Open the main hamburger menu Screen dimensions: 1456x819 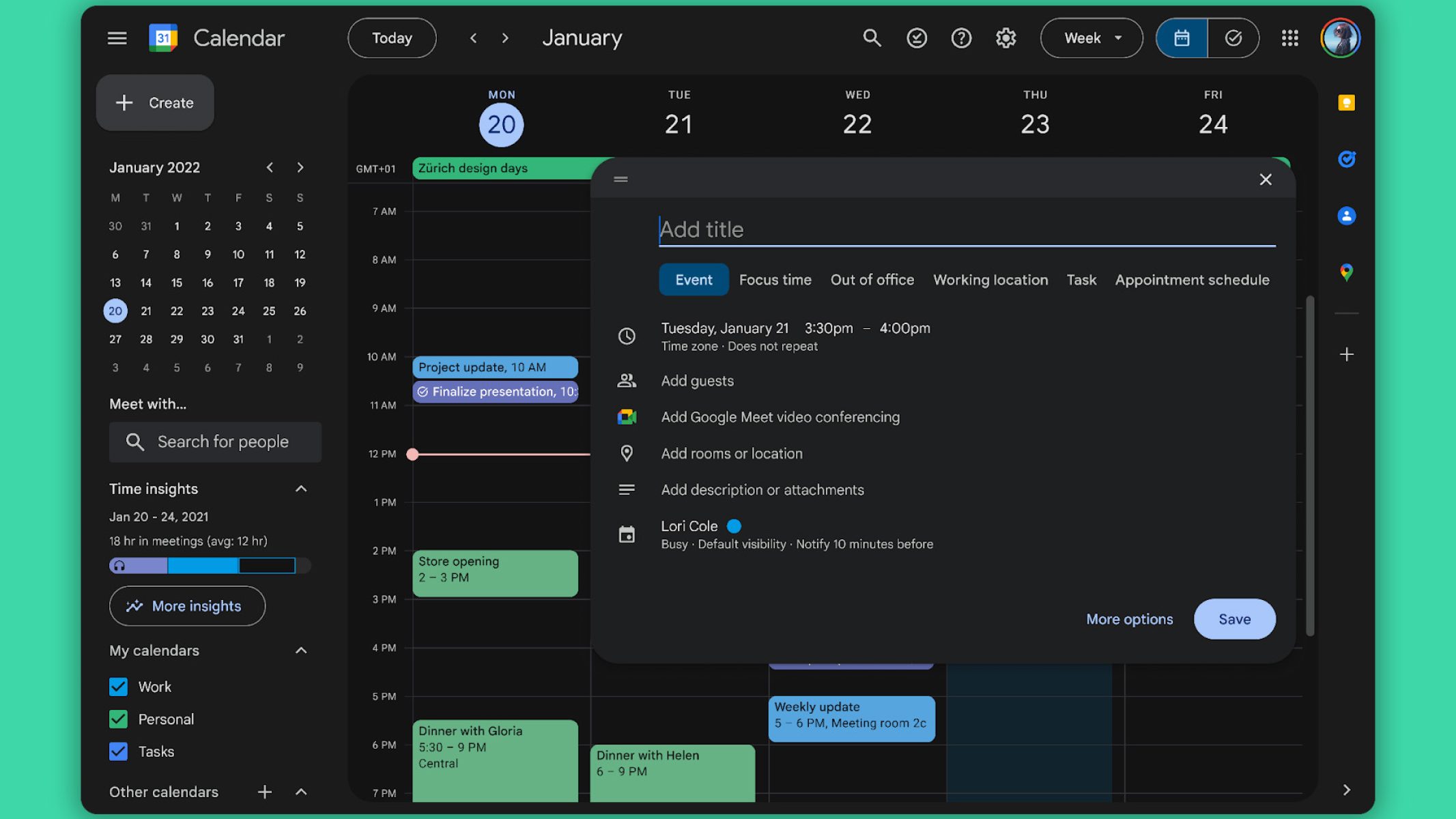click(117, 38)
